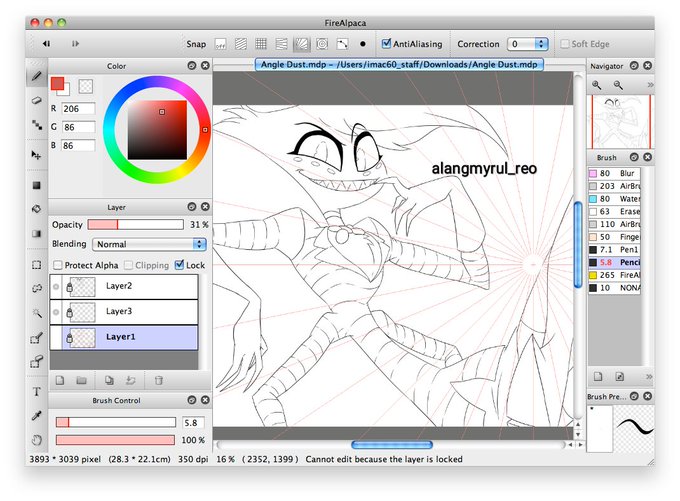
Task: Toggle the layer Lock checkbox
Action: click(x=179, y=265)
